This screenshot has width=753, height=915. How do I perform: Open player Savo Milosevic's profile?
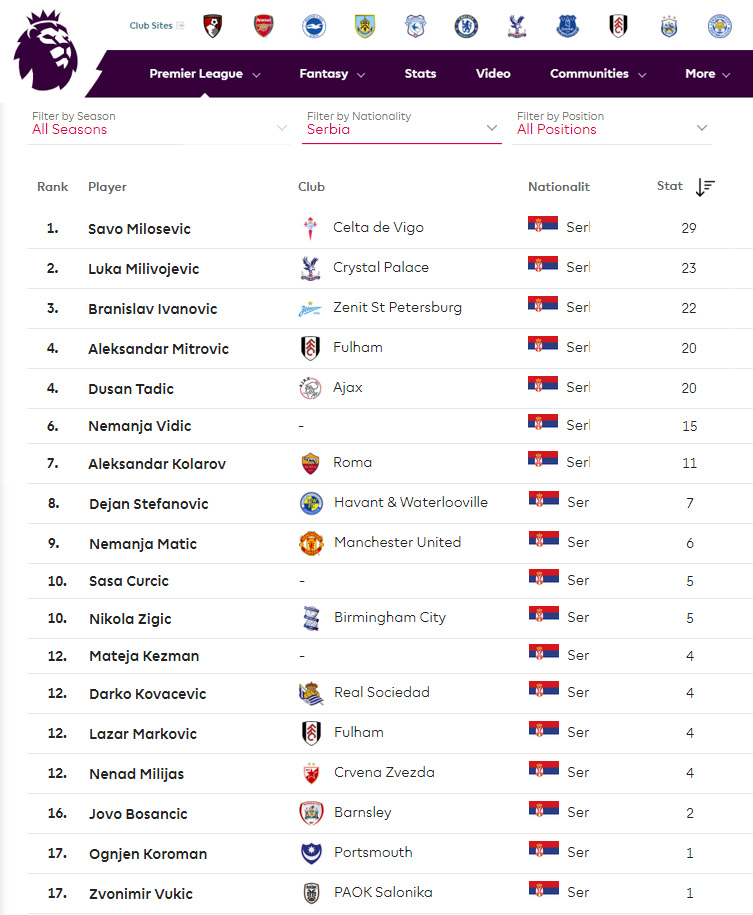[x=140, y=229]
